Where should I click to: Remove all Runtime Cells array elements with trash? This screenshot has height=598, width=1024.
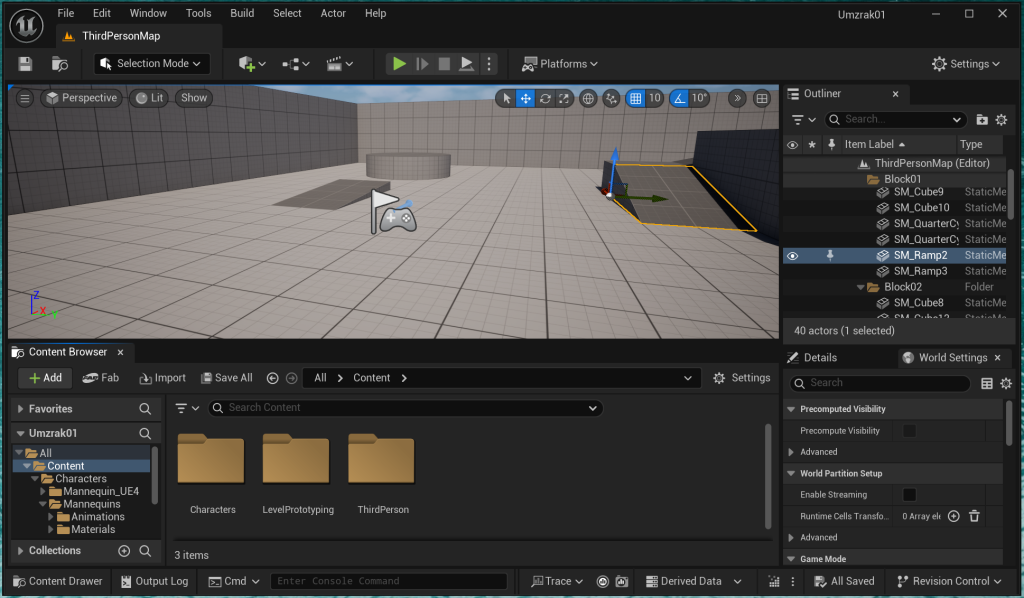coord(974,516)
